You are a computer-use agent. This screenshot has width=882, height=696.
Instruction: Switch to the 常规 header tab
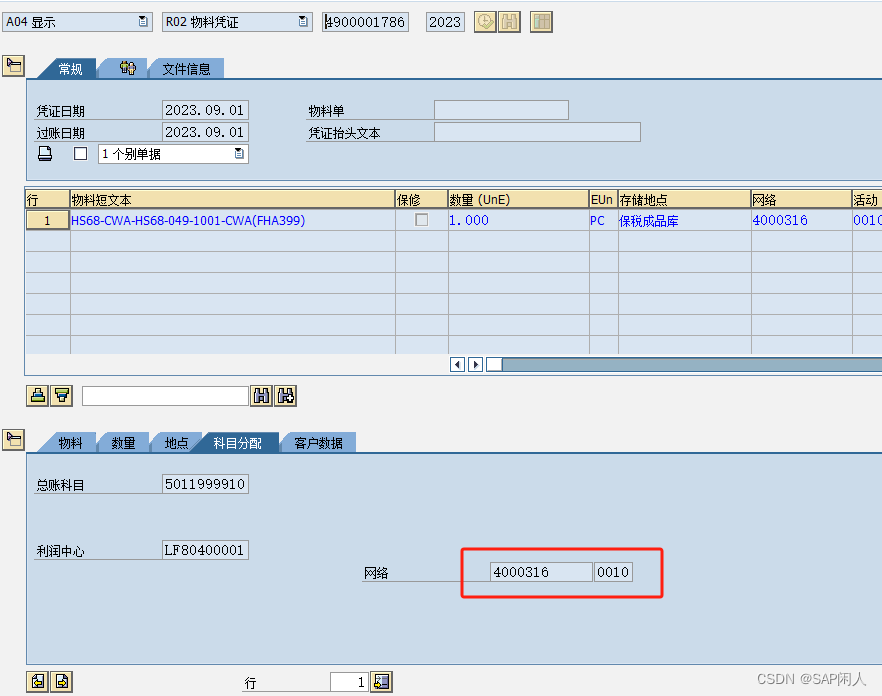[71, 69]
